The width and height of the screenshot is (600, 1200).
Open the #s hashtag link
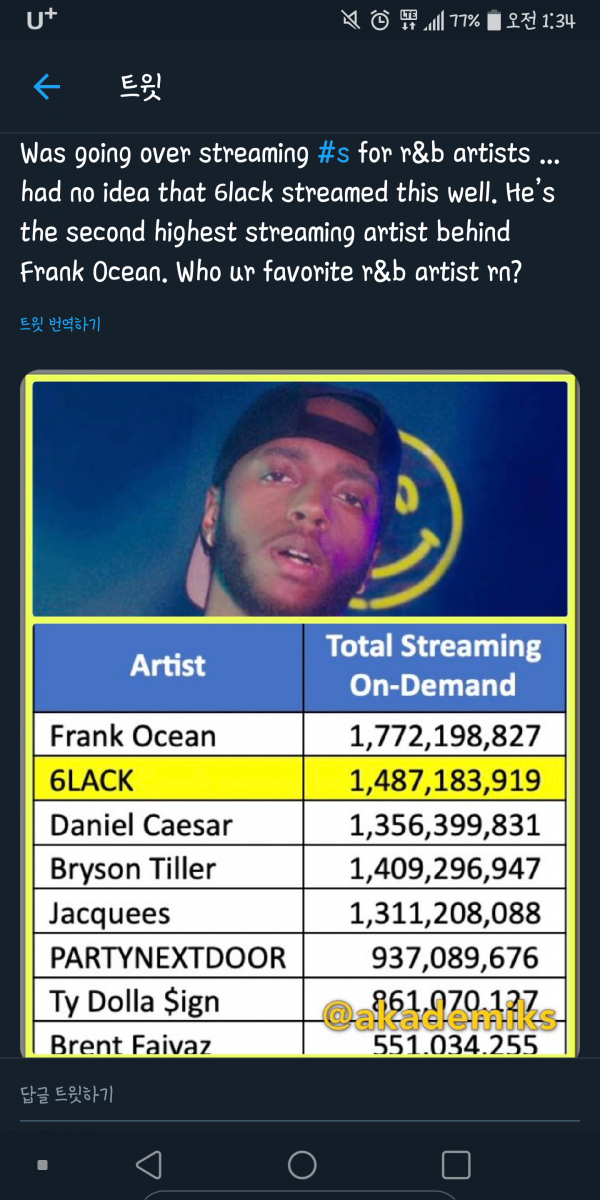333,154
